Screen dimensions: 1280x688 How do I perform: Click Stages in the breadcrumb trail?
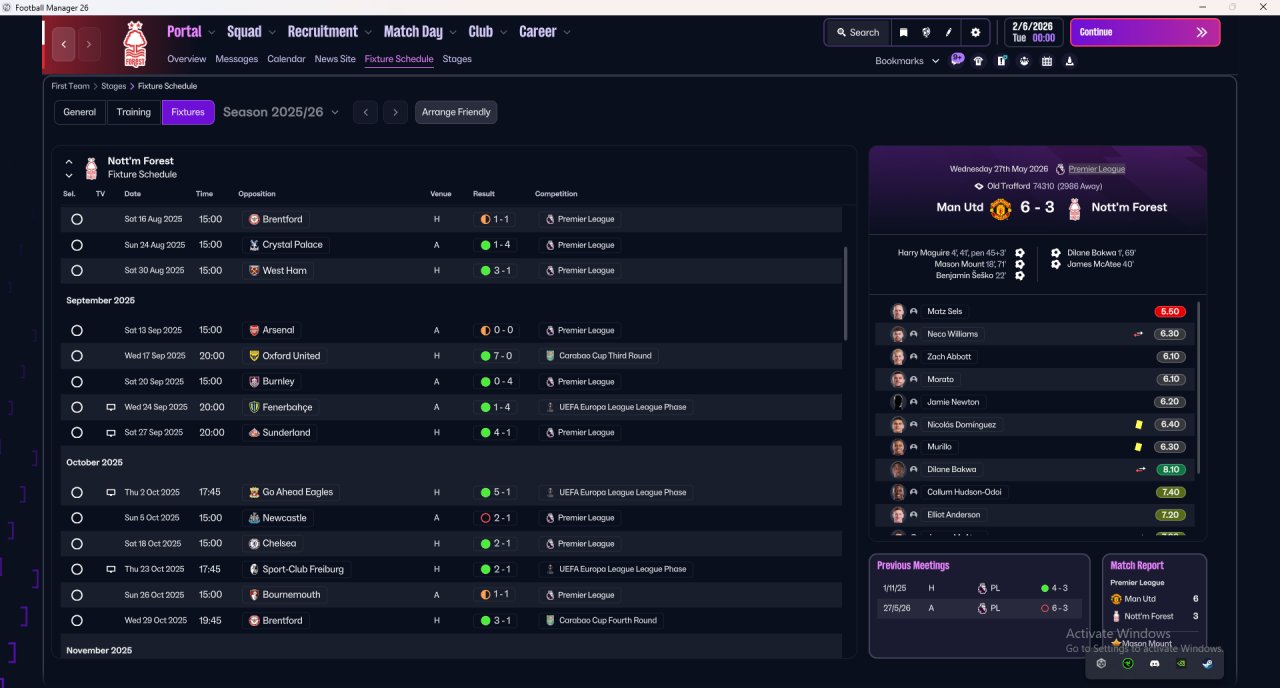pyautogui.click(x=114, y=86)
